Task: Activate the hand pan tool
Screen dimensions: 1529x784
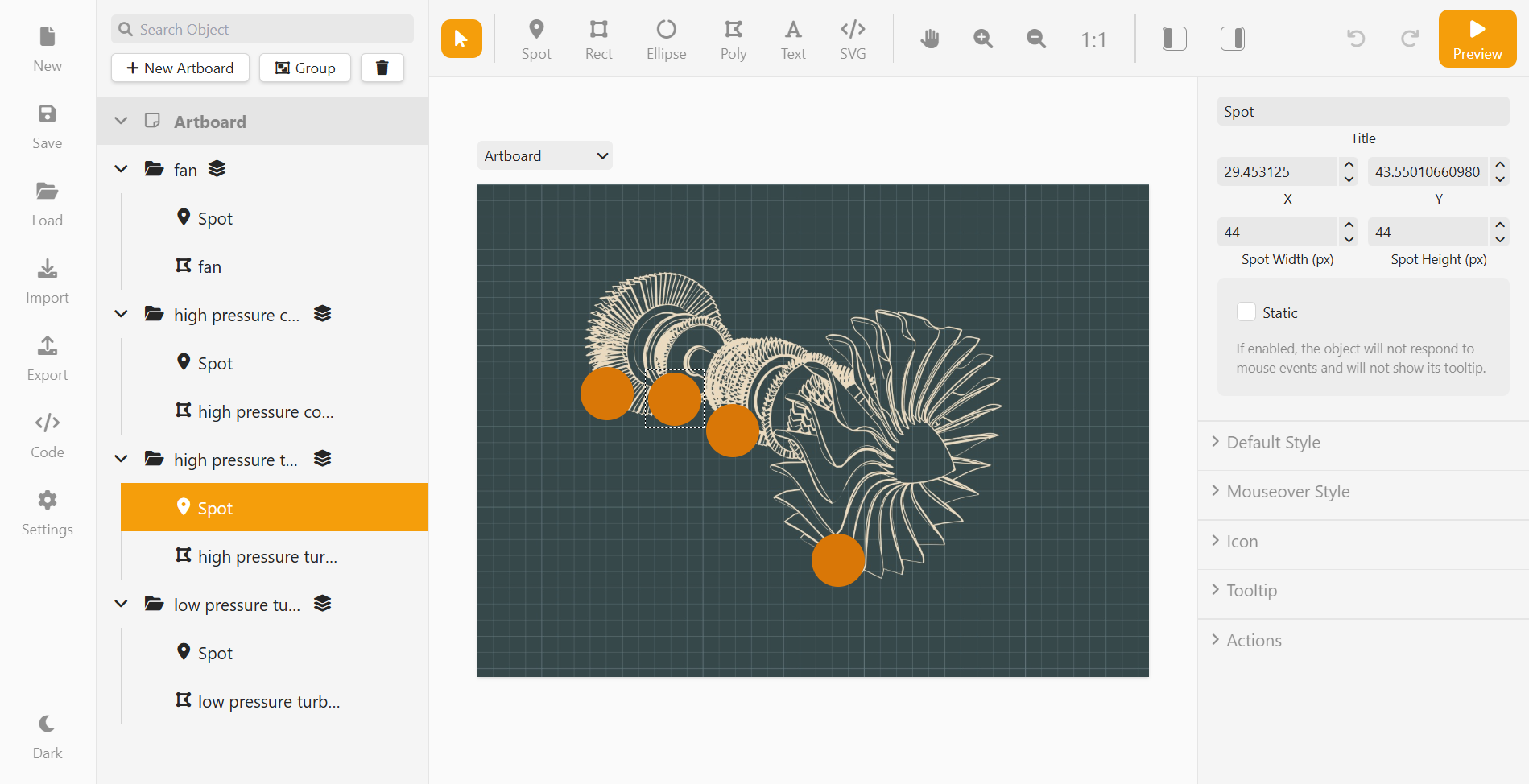Action: [930, 39]
